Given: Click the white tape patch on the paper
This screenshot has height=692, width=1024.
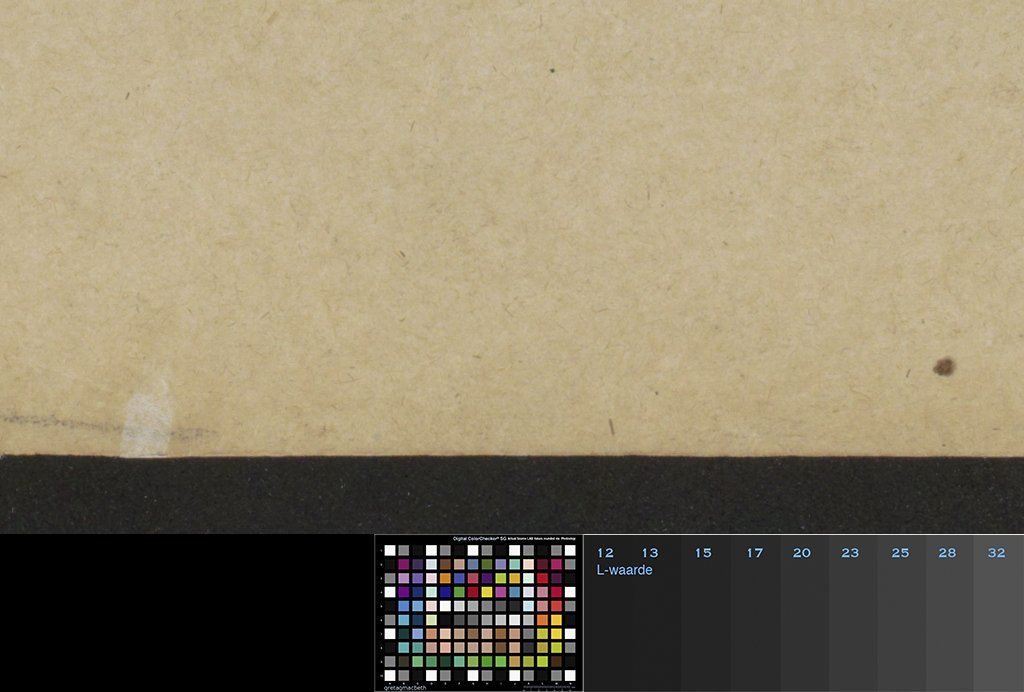Looking at the screenshot, I should click(x=147, y=418).
